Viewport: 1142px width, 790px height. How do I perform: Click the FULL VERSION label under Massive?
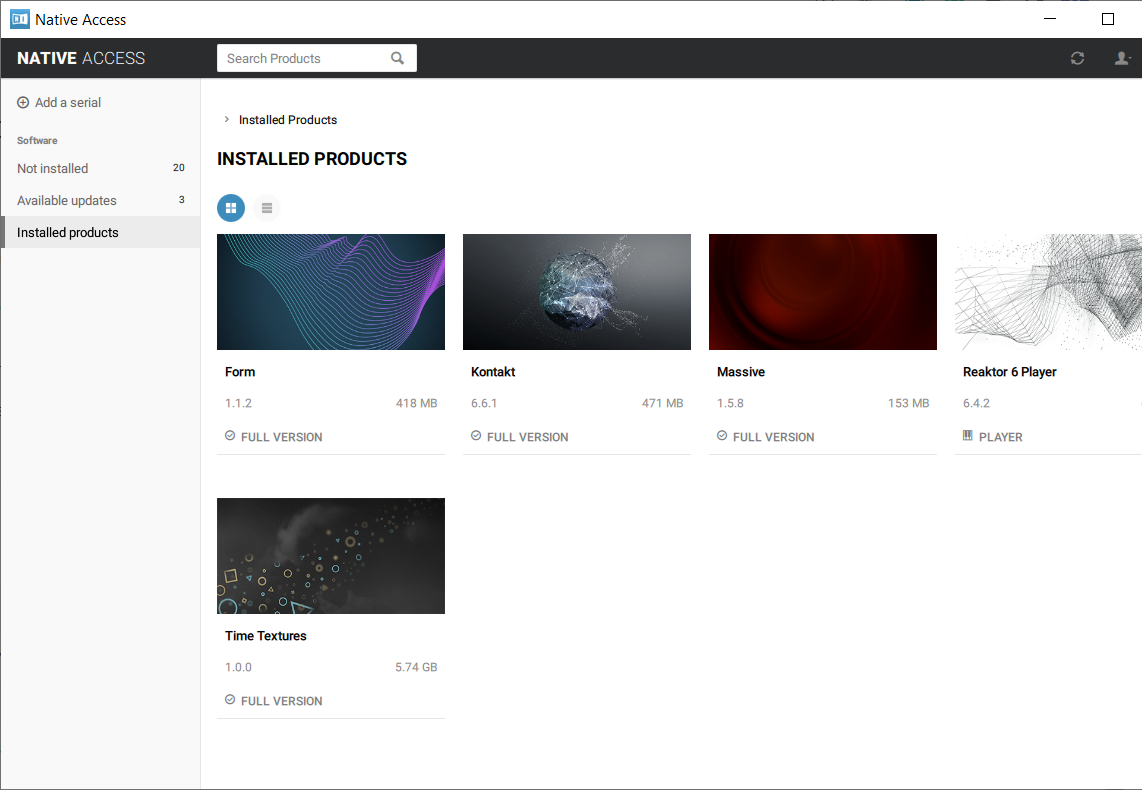tap(773, 437)
